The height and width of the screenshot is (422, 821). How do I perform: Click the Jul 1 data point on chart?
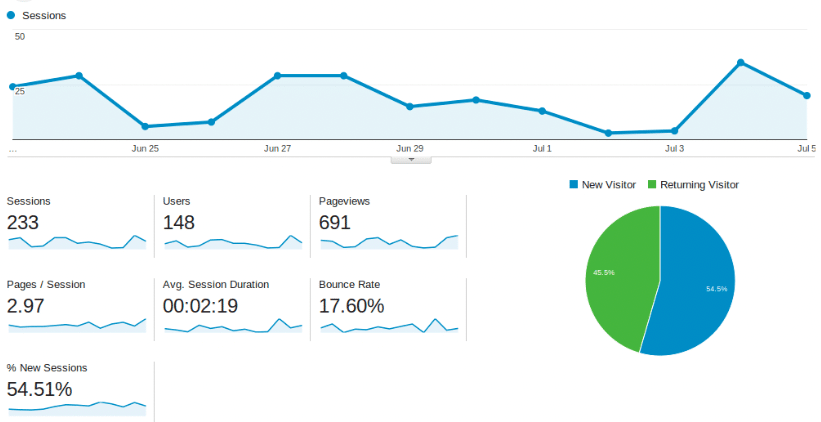(542, 111)
